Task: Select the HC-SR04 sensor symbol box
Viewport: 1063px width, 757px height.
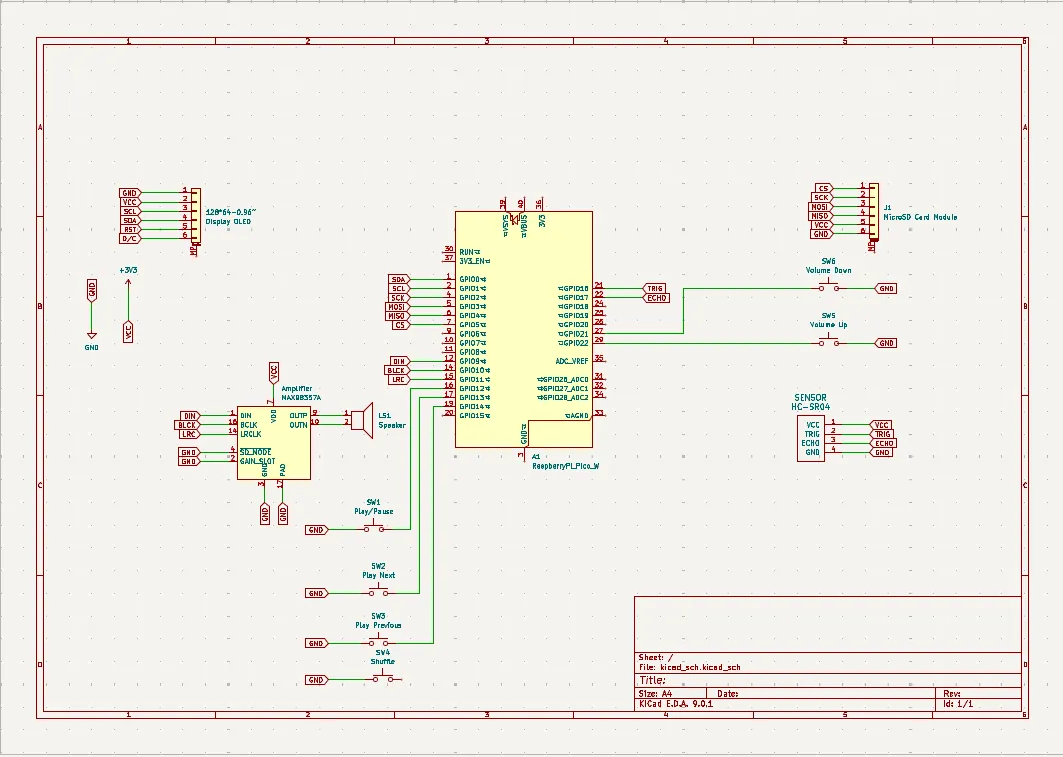Action: 811,438
